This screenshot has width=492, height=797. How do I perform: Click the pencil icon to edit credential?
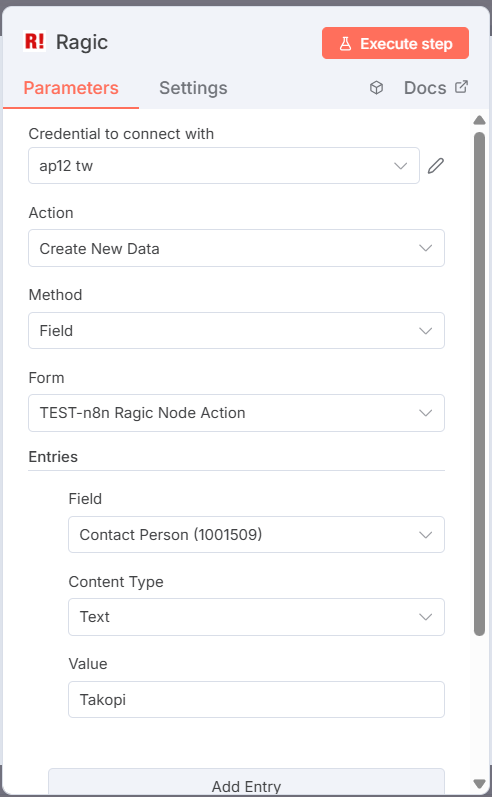click(x=436, y=166)
